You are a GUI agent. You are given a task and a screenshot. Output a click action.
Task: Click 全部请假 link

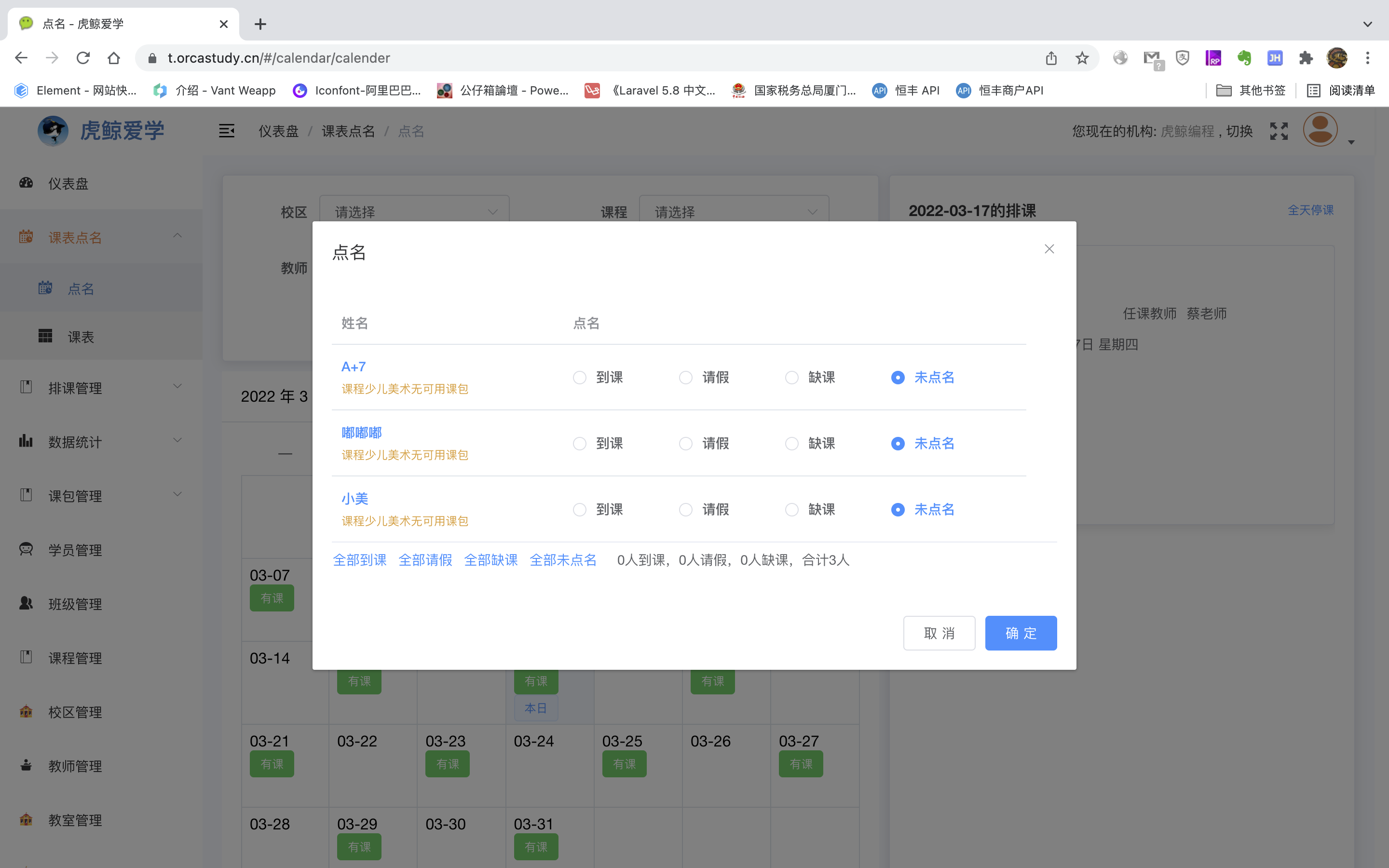click(x=425, y=560)
